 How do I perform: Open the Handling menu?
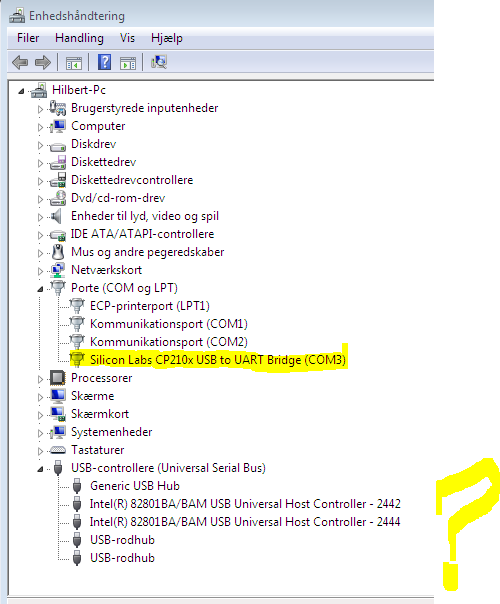coord(79,38)
